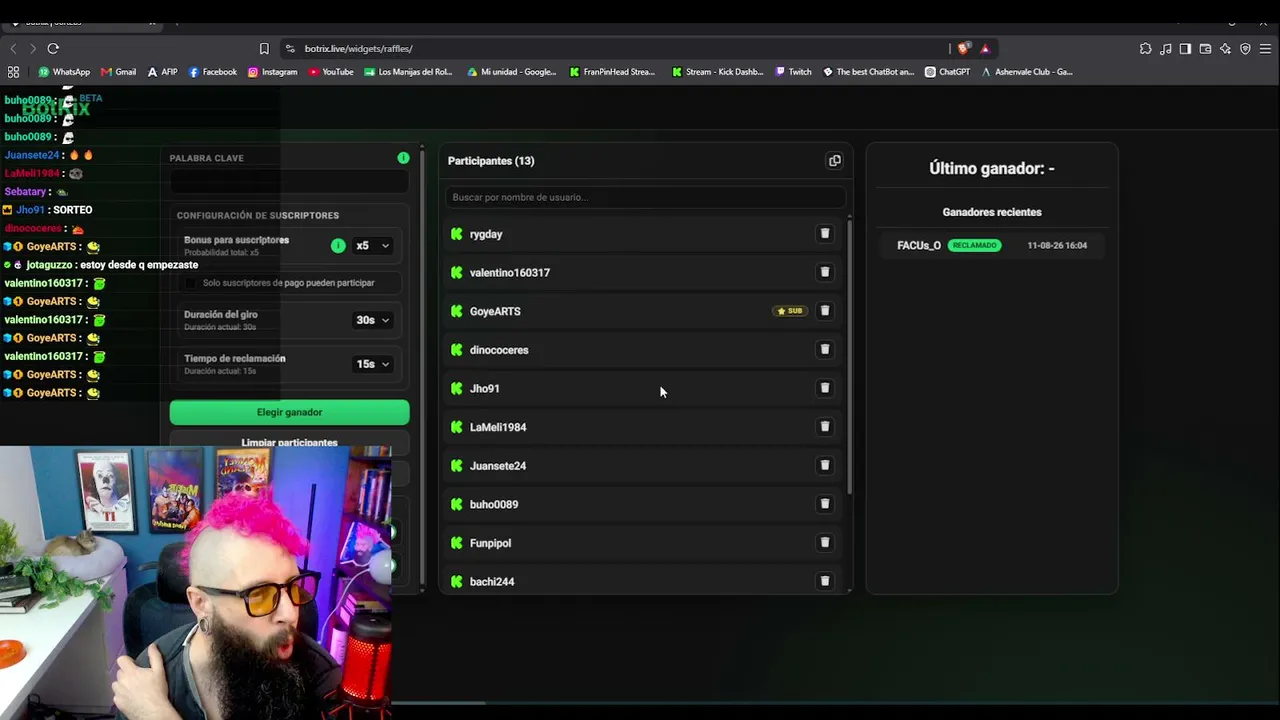Open the bookmarks apps grid icon
Screen dimensions: 1280x720
click(x=13, y=72)
